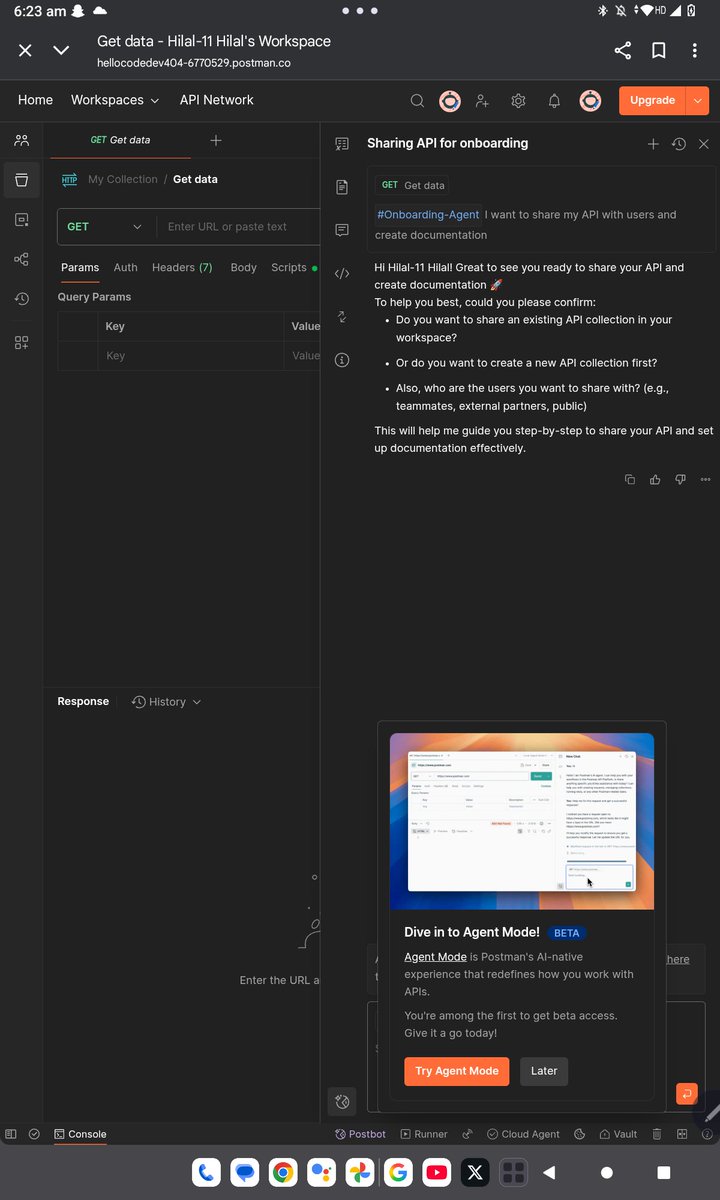The height and width of the screenshot is (1200, 720).
Task: Open Vault in the status bar
Action: tap(617, 1134)
